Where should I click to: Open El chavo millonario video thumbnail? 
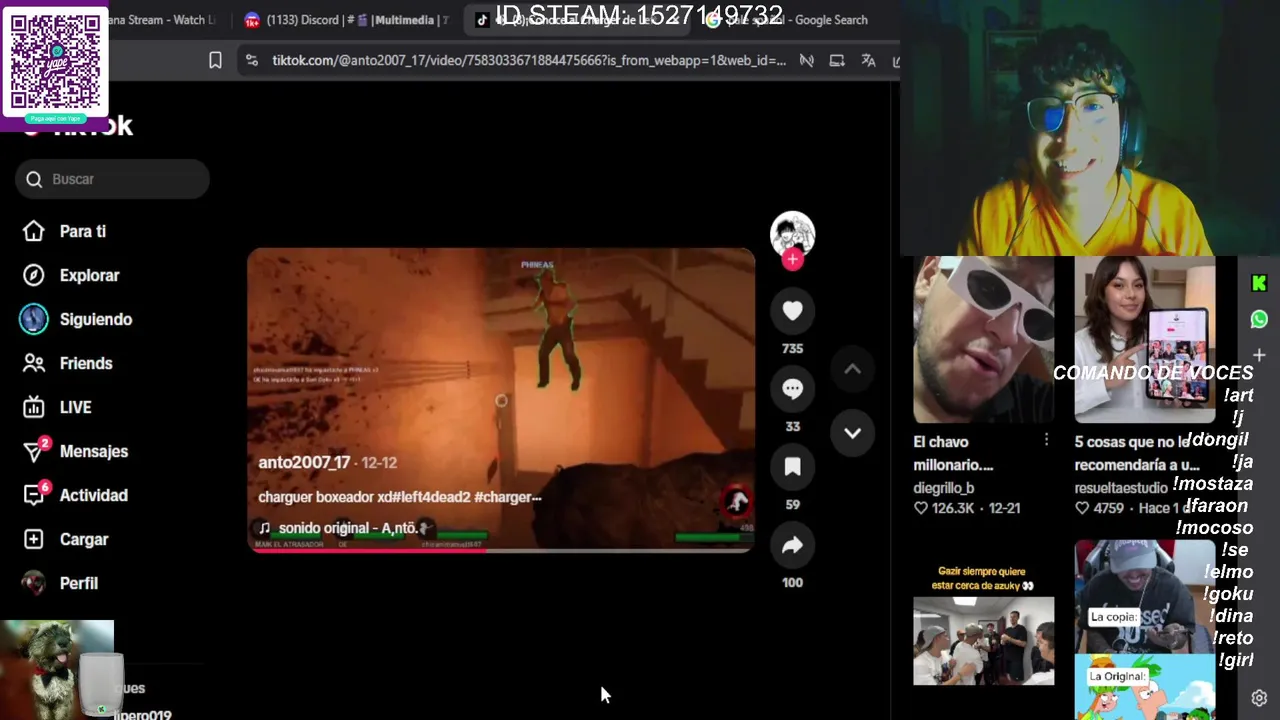[983, 340]
